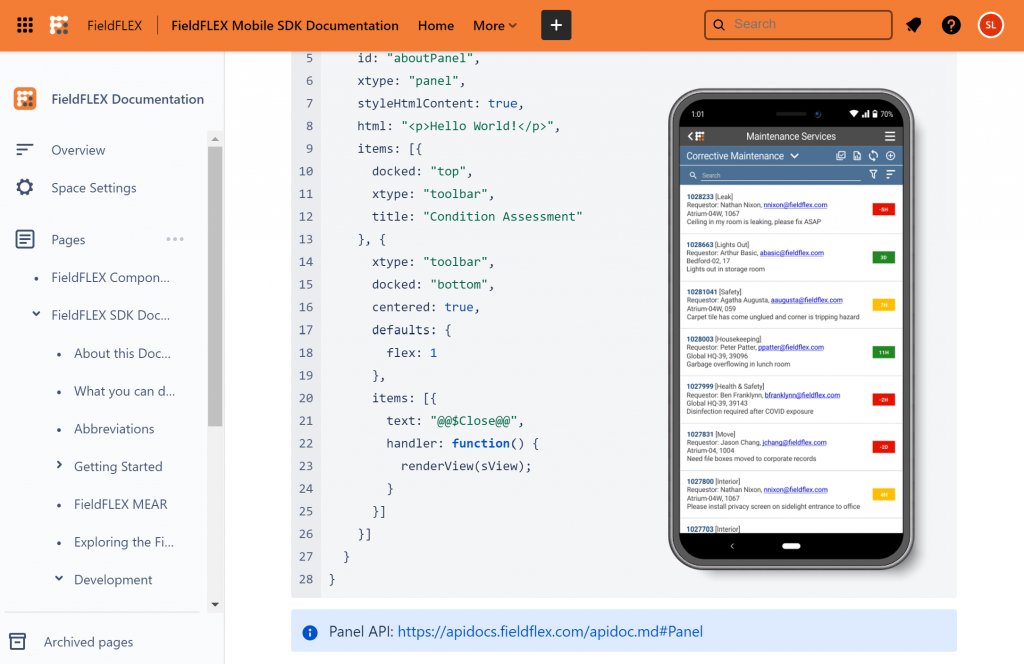Screen dimensions: 1024x664
Task: Open the Corrective Maintenance dropdown
Action: [795, 156]
